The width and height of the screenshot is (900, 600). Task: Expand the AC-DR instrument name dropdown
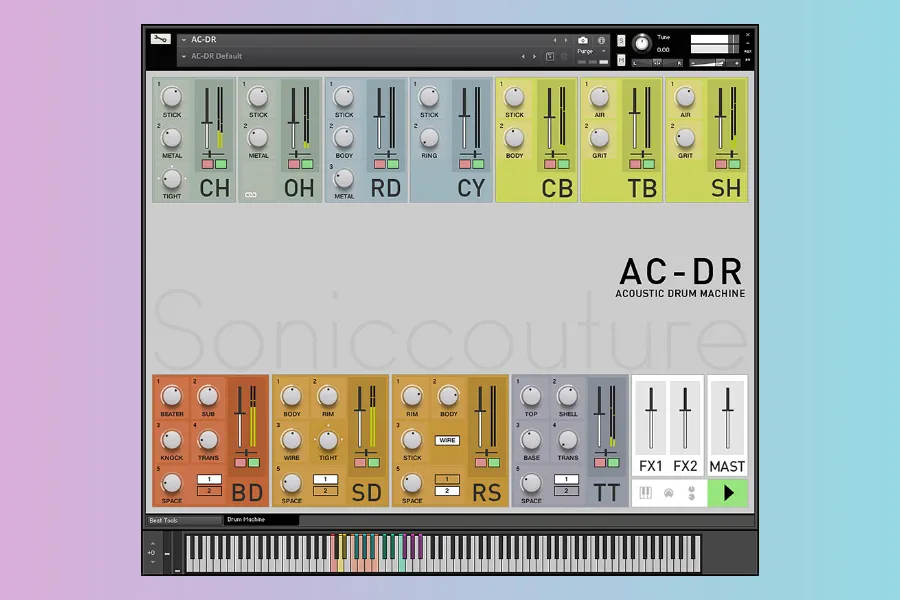(x=184, y=40)
